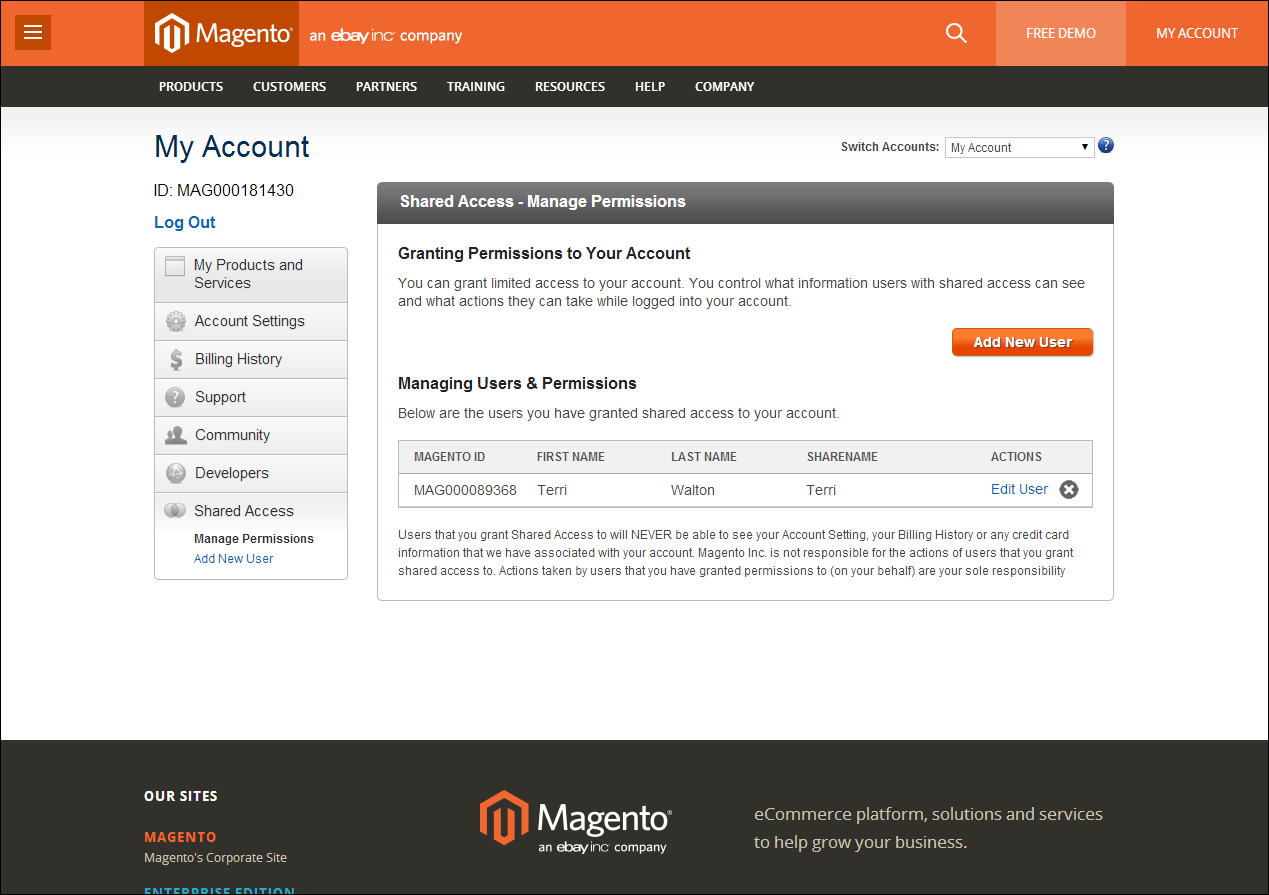The image size is (1269, 895).
Task: Click MY ACCOUNT in the header
Action: click(x=1197, y=33)
